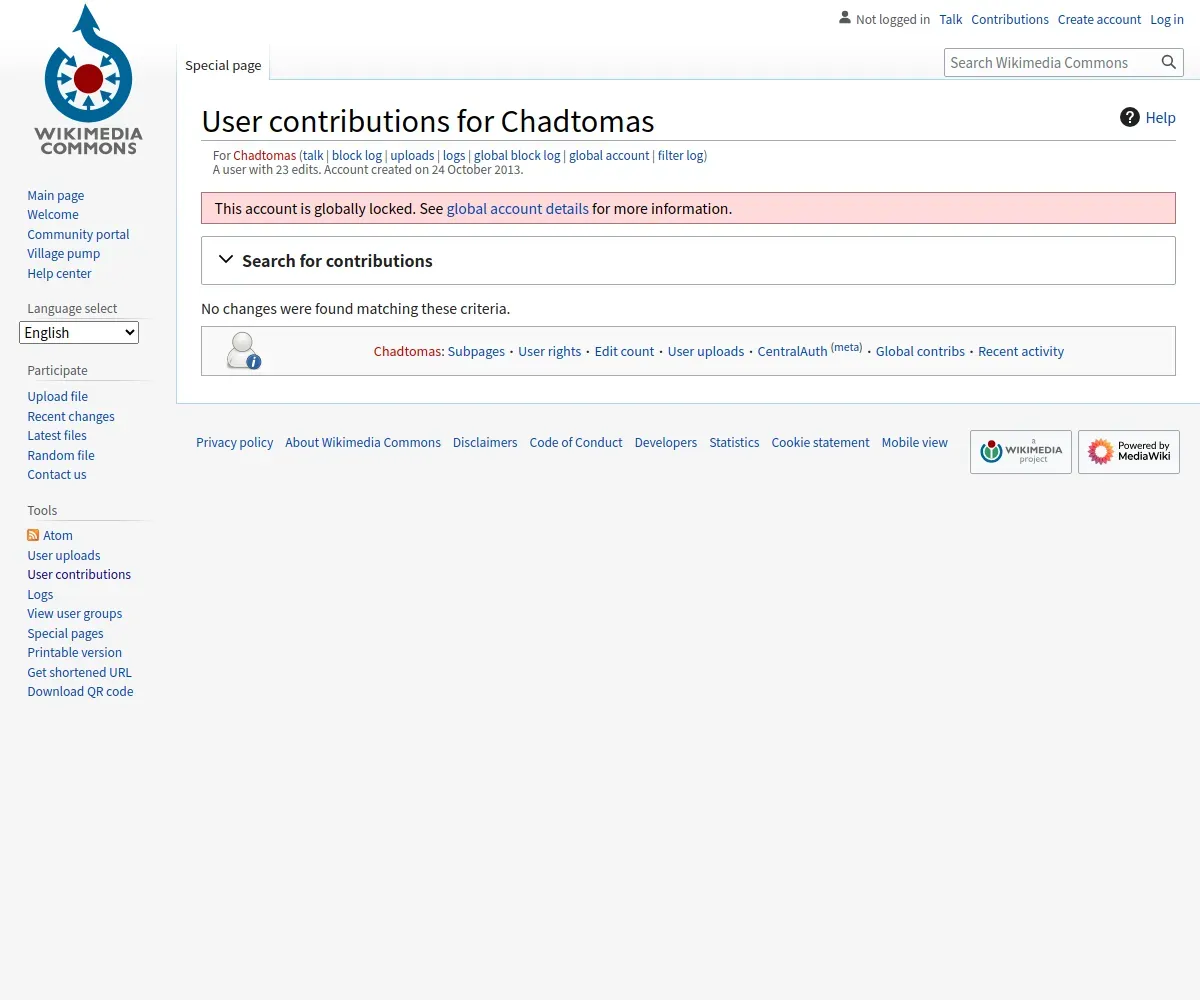The width and height of the screenshot is (1200, 1000).
Task: Open Contributions in the top bar
Action: pyautogui.click(x=1010, y=19)
